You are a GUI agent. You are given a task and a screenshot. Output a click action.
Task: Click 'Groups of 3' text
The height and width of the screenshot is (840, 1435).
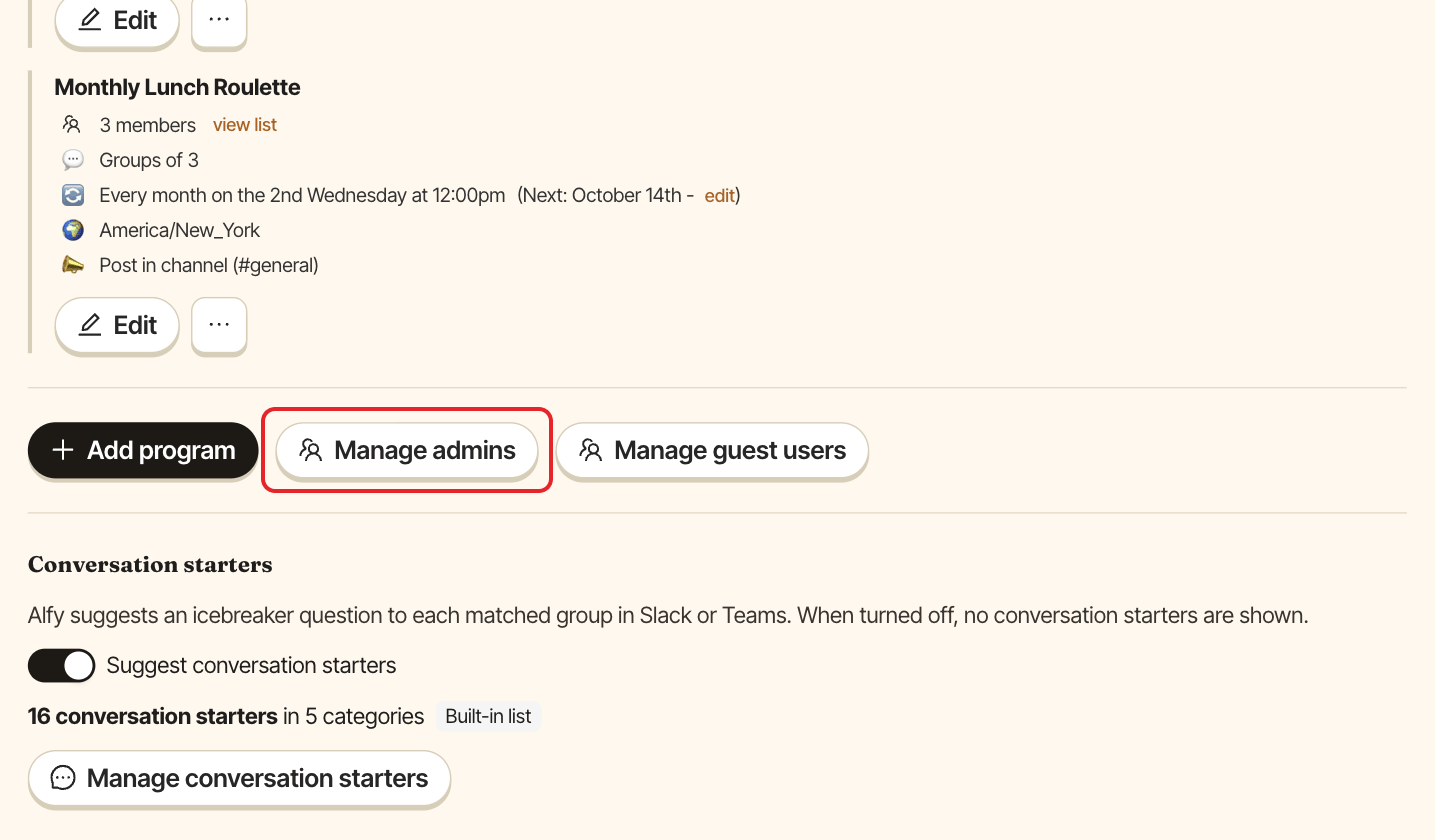pyautogui.click(x=149, y=160)
